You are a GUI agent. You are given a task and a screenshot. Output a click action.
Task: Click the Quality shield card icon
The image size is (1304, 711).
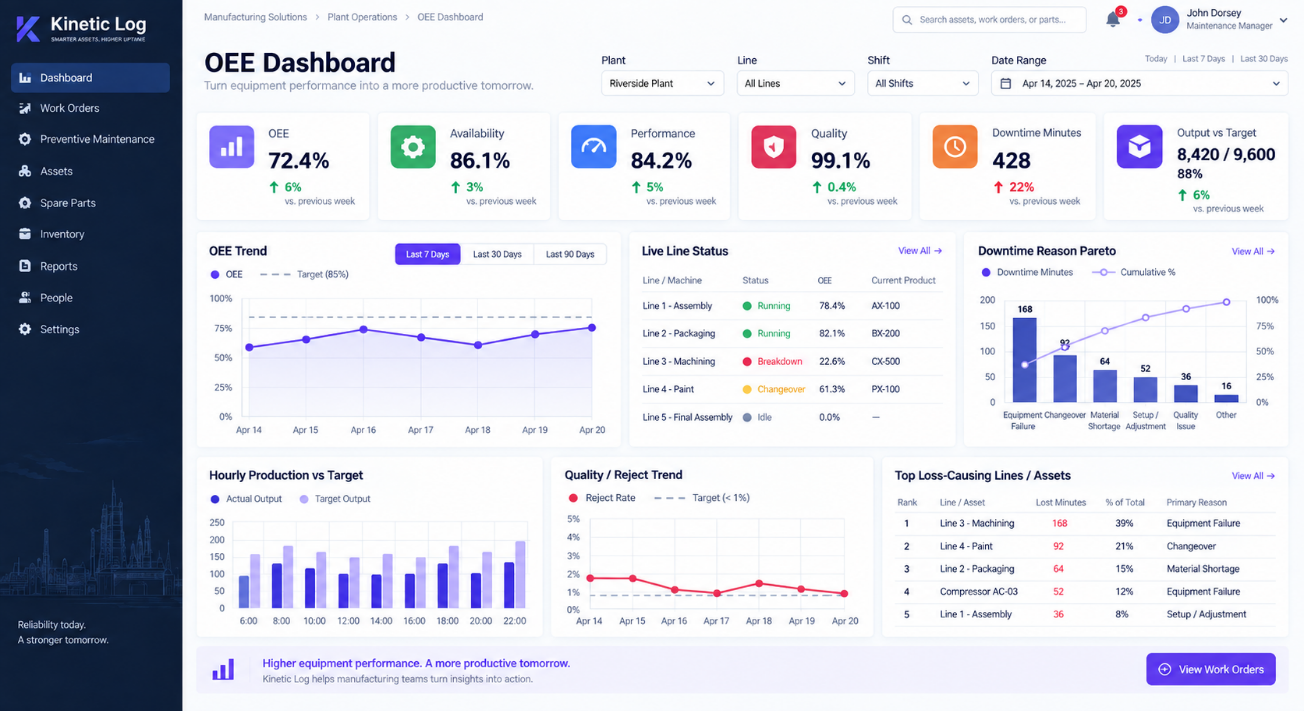774,146
